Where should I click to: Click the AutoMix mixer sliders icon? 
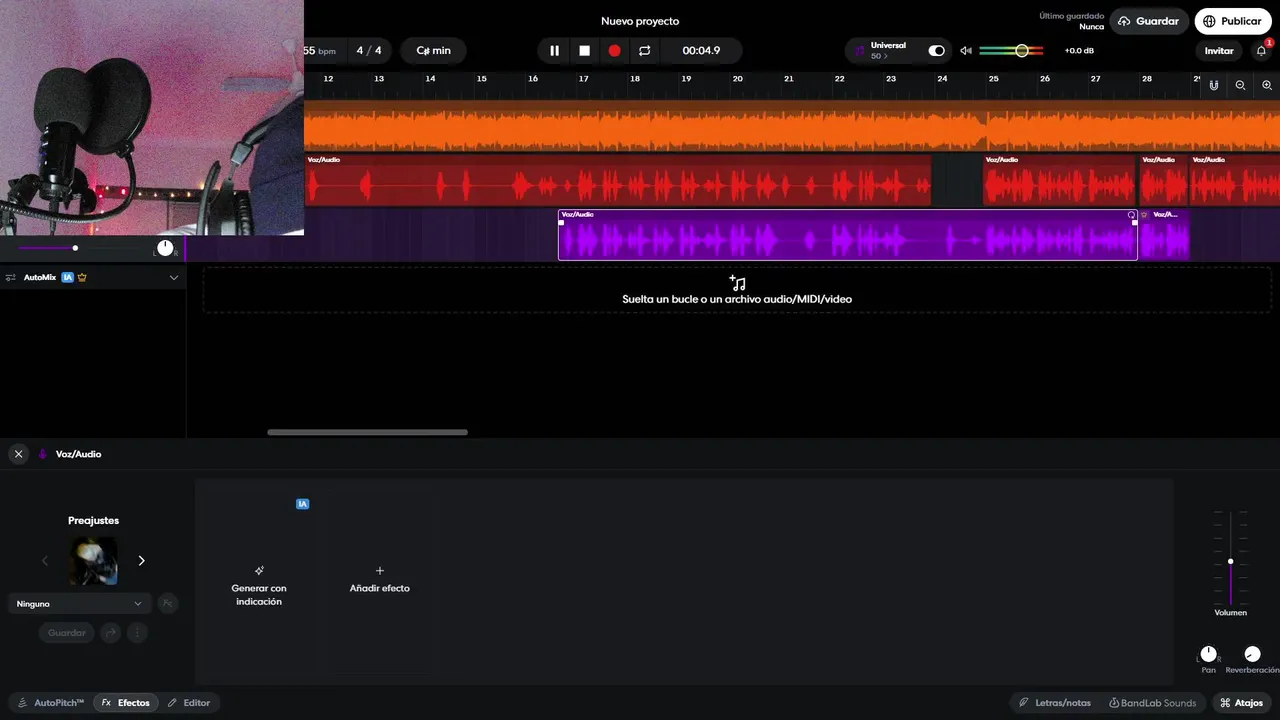11,277
